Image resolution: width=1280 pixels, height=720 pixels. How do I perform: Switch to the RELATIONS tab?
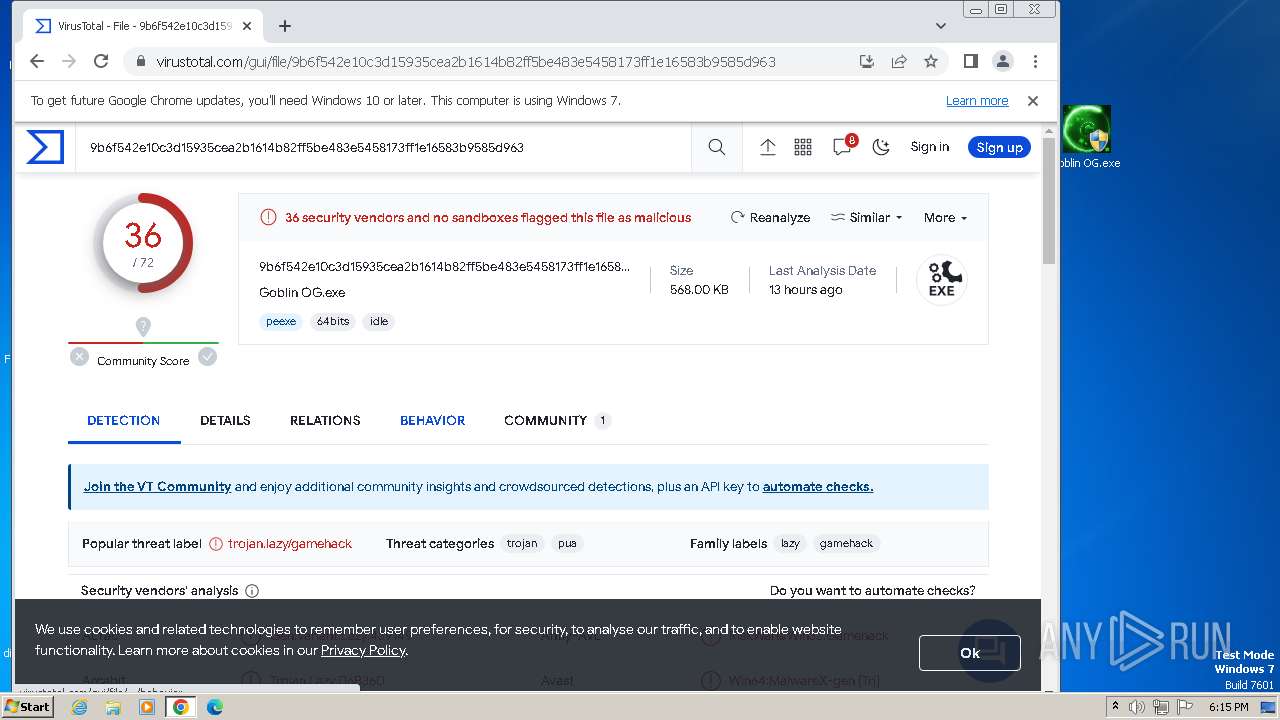[325, 420]
